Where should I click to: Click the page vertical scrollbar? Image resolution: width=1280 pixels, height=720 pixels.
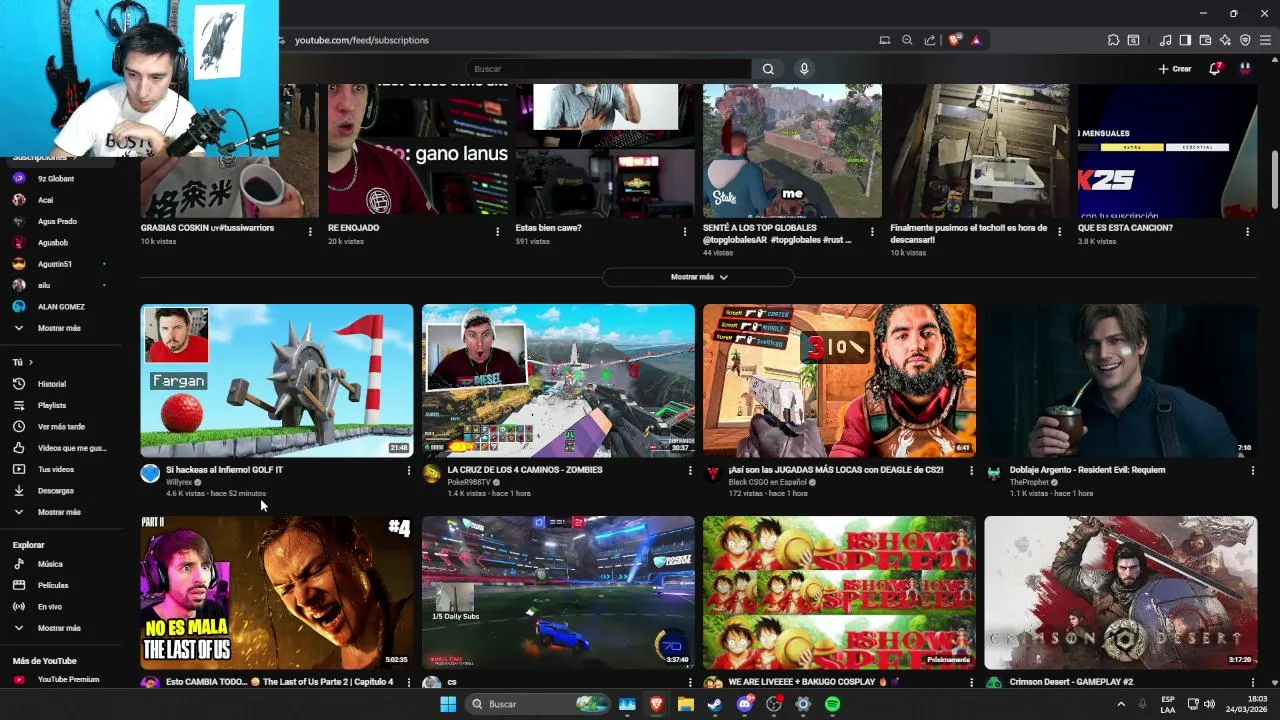[1274, 180]
